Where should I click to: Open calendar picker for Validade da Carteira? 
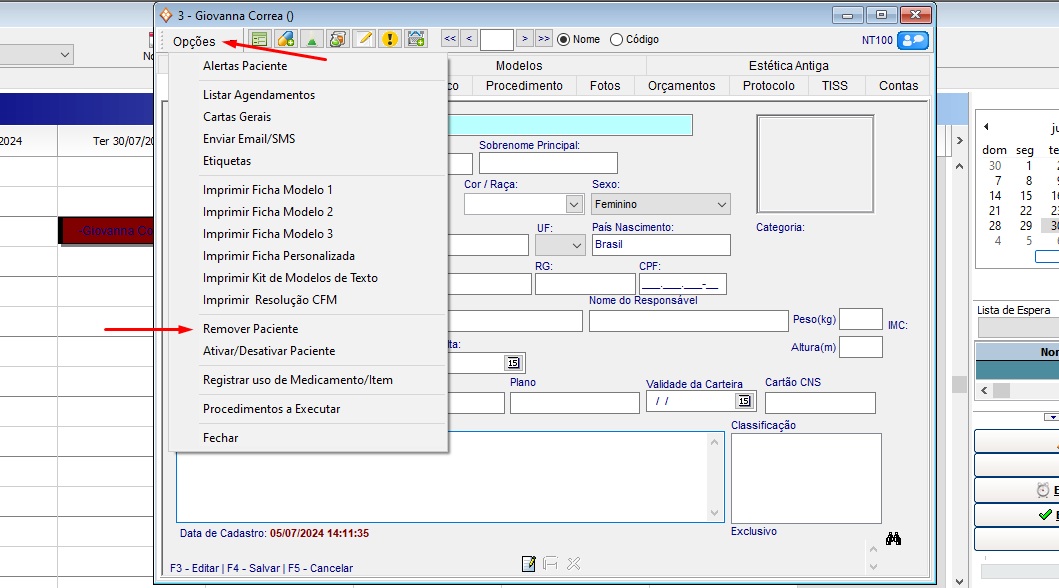pyautogui.click(x=743, y=401)
